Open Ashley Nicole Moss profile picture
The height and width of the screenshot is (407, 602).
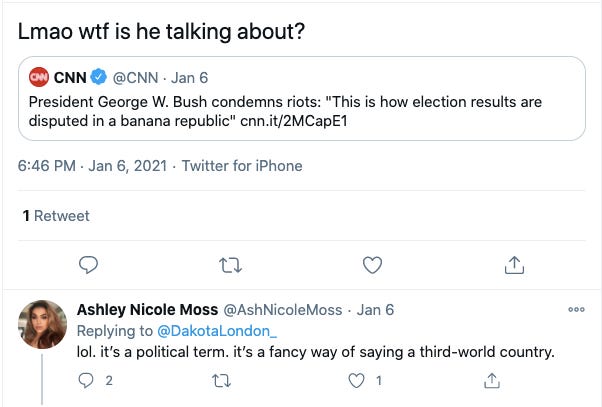point(44,326)
